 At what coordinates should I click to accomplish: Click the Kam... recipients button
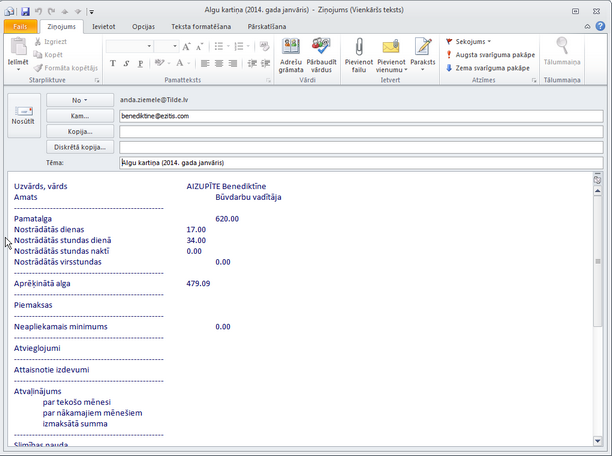click(80, 116)
